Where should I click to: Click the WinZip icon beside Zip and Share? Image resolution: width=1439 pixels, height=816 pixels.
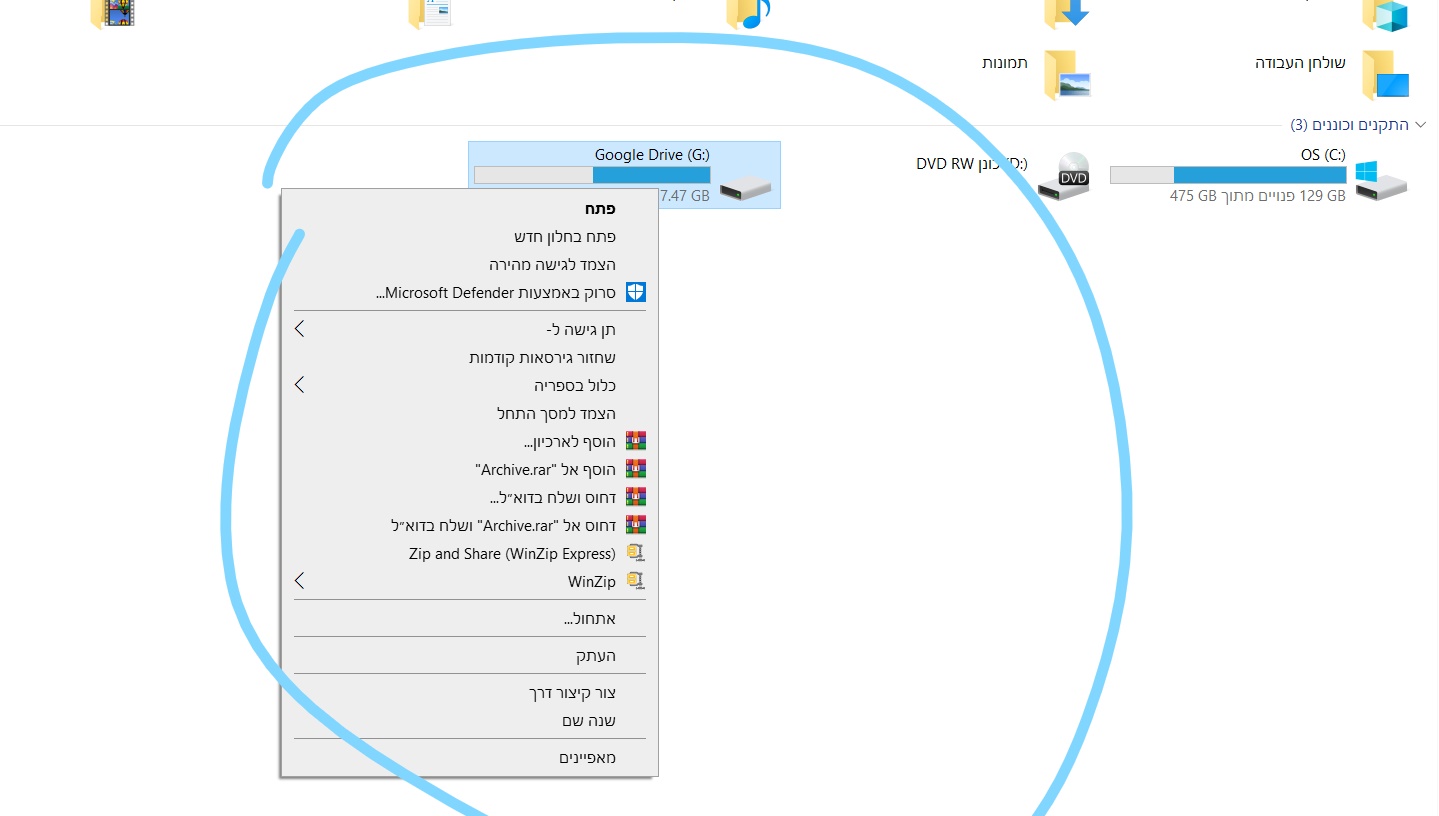point(636,553)
